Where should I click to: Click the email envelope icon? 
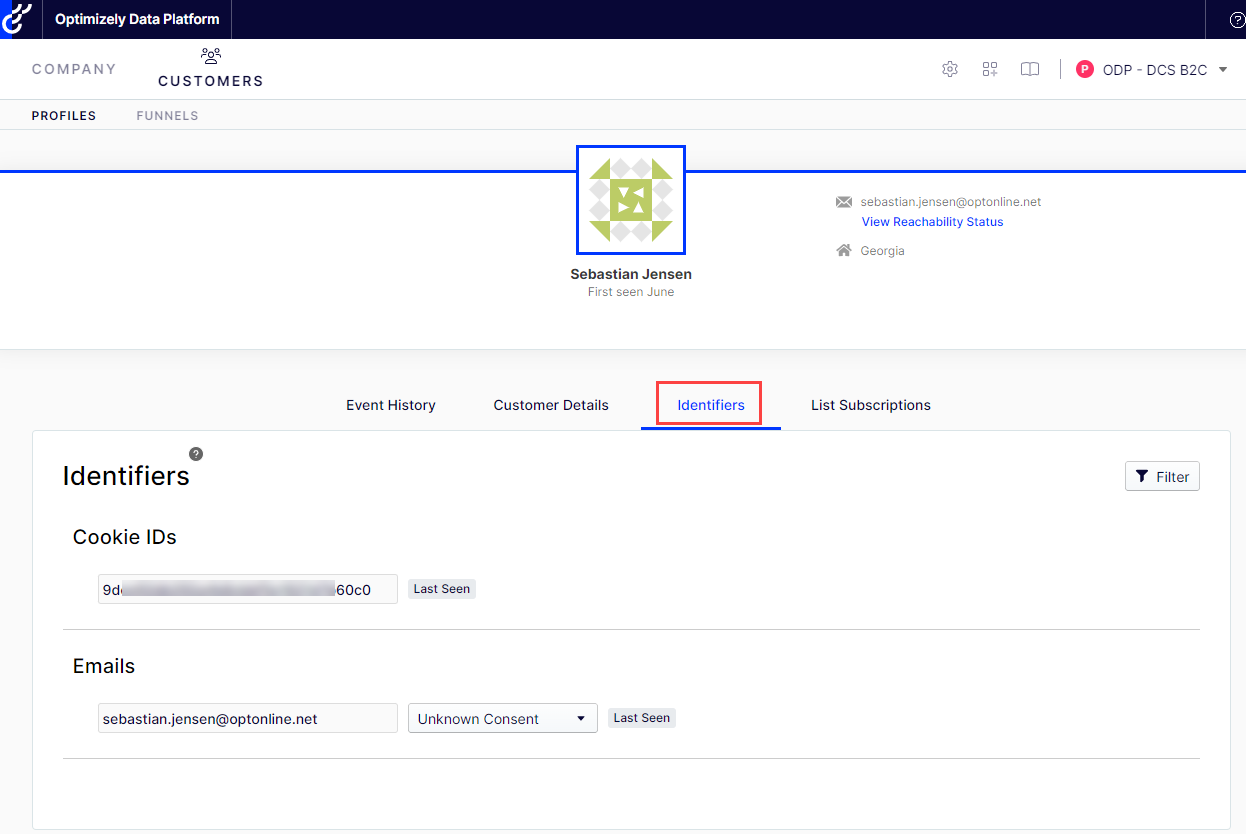(844, 202)
